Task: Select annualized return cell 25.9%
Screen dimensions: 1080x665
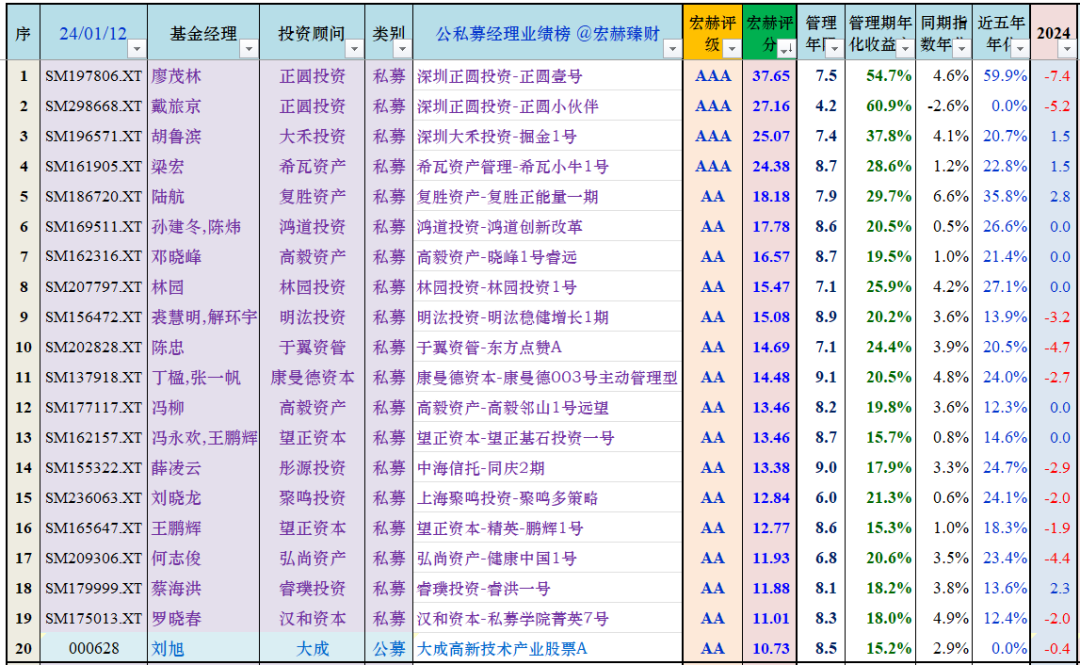Action: point(880,287)
